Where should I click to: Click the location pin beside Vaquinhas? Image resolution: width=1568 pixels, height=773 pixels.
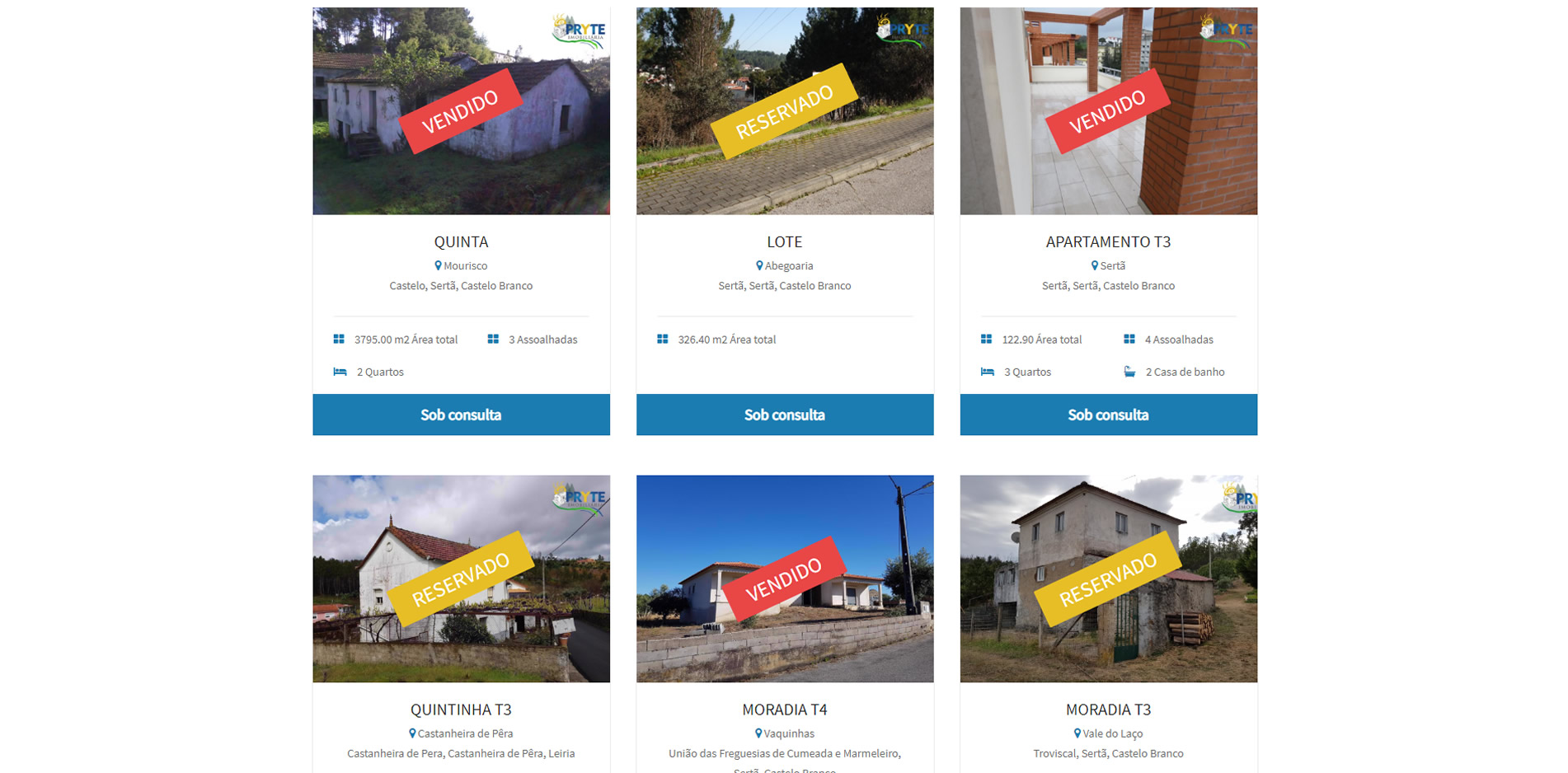coord(758,733)
